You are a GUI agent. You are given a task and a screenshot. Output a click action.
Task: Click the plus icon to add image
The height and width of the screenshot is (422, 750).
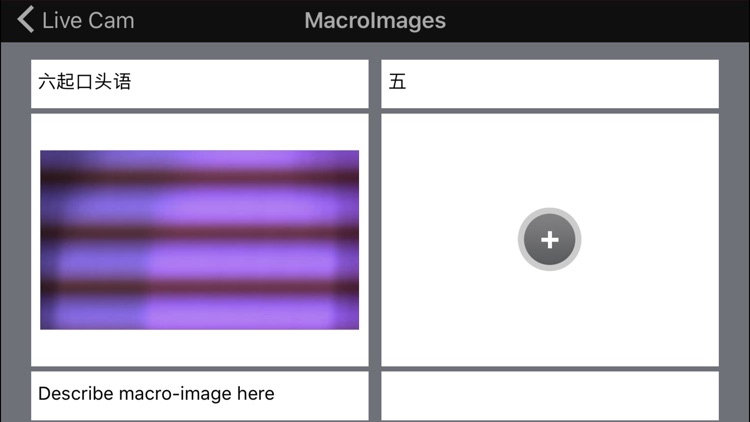549,239
